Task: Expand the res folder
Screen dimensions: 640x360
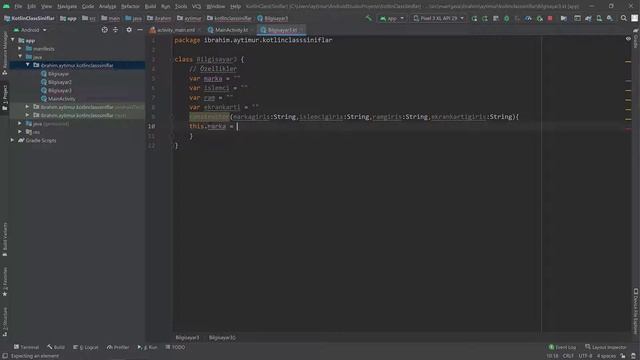Action: tap(20, 132)
